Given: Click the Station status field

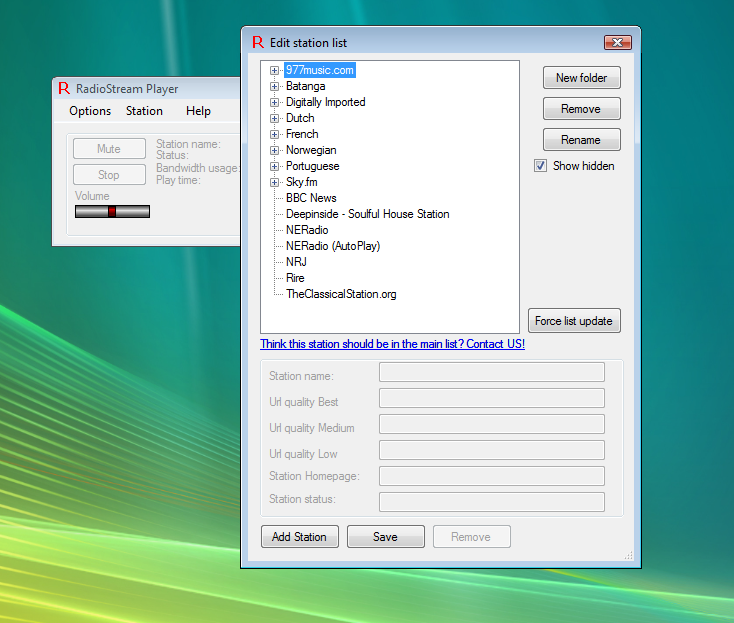Looking at the screenshot, I should (492, 502).
